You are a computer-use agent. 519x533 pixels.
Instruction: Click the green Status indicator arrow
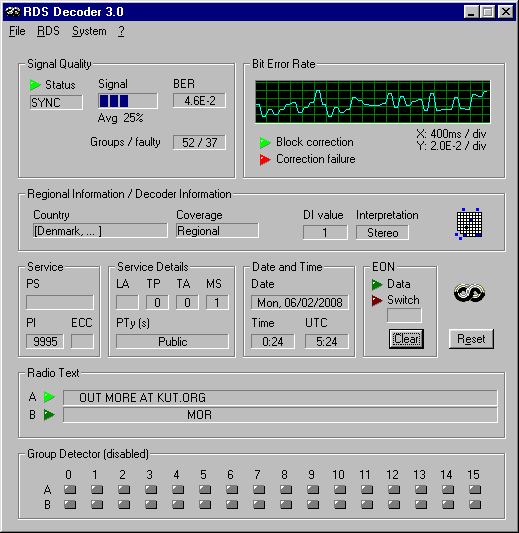pos(35,85)
